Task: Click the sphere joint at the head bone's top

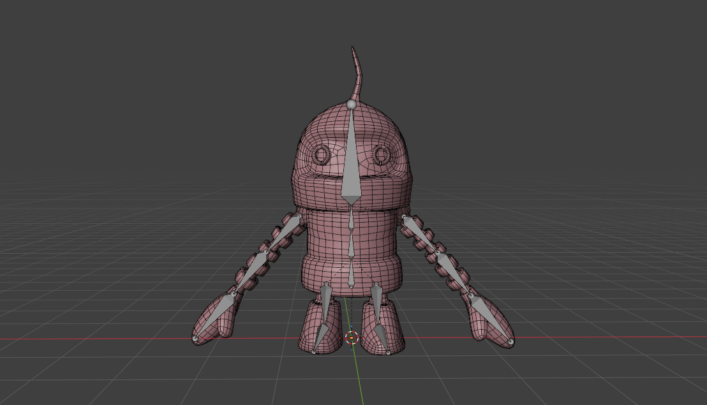Action: coord(352,105)
